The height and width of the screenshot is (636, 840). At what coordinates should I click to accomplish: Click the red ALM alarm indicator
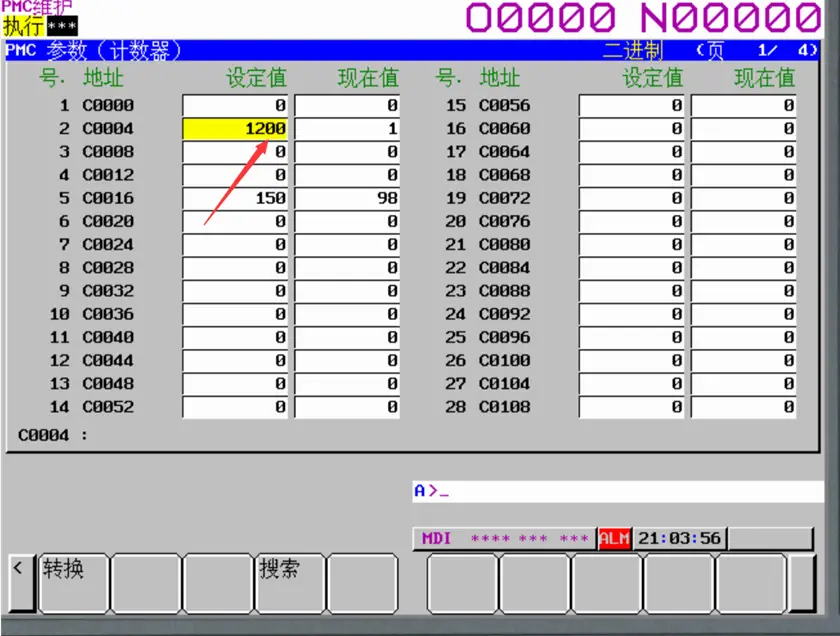coord(614,539)
